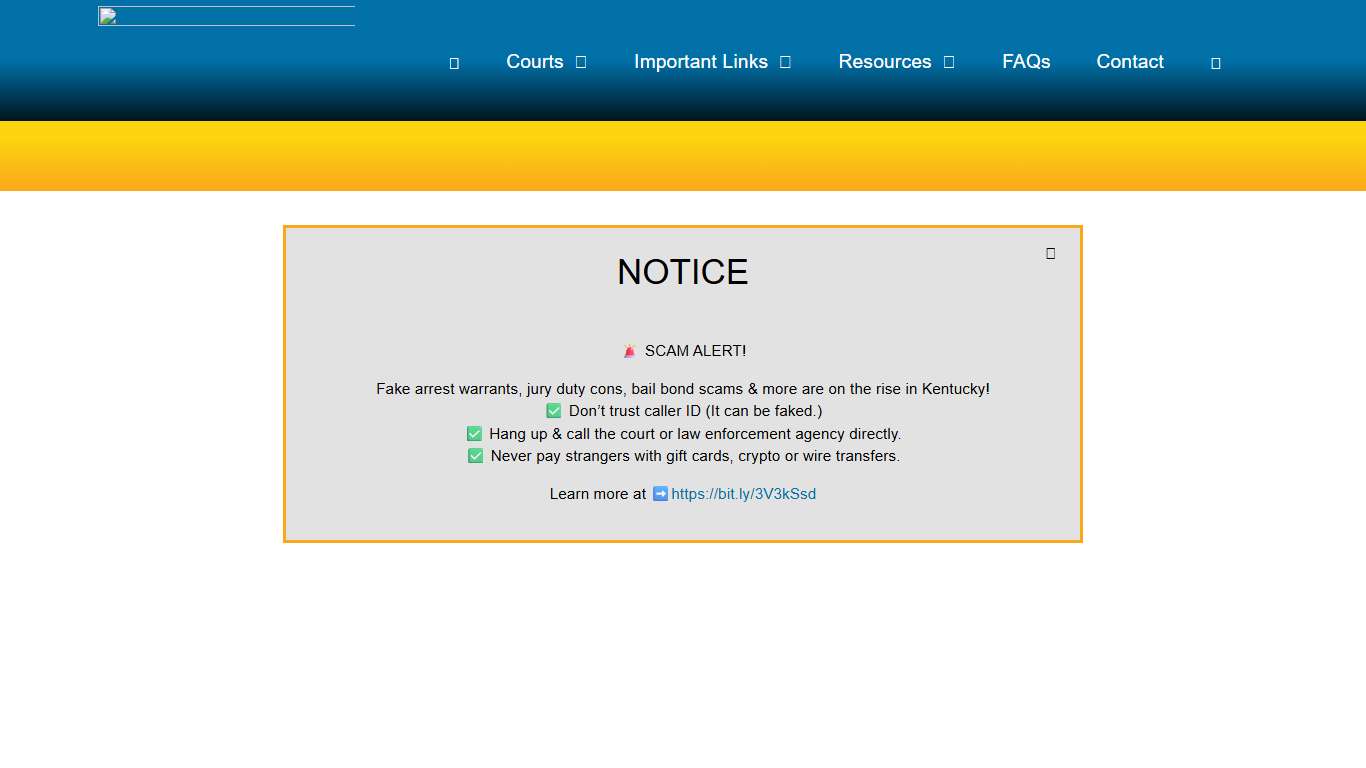Click the yellow banner strip below navigation
The height and width of the screenshot is (768, 1366).
(x=683, y=156)
